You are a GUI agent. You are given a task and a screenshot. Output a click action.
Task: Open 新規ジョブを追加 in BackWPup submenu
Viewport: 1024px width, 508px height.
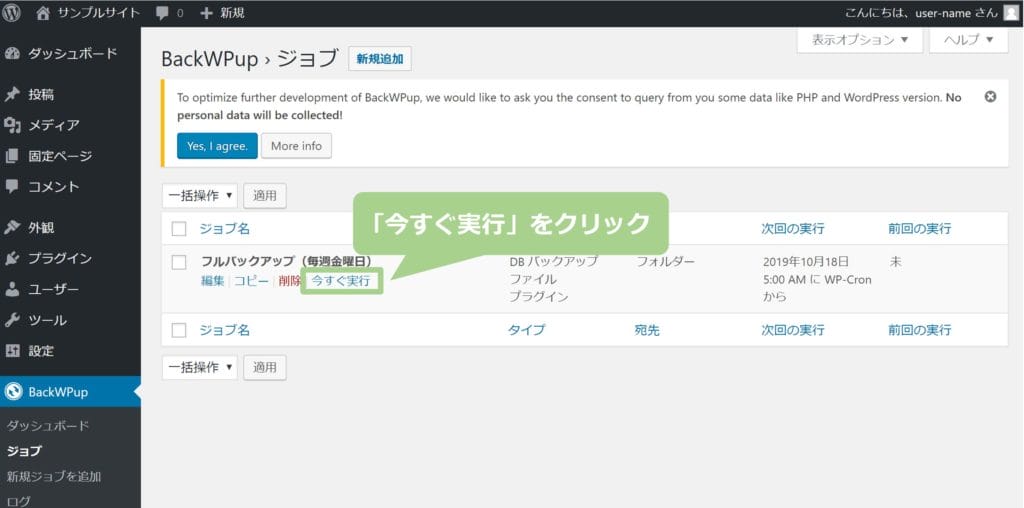coord(53,477)
